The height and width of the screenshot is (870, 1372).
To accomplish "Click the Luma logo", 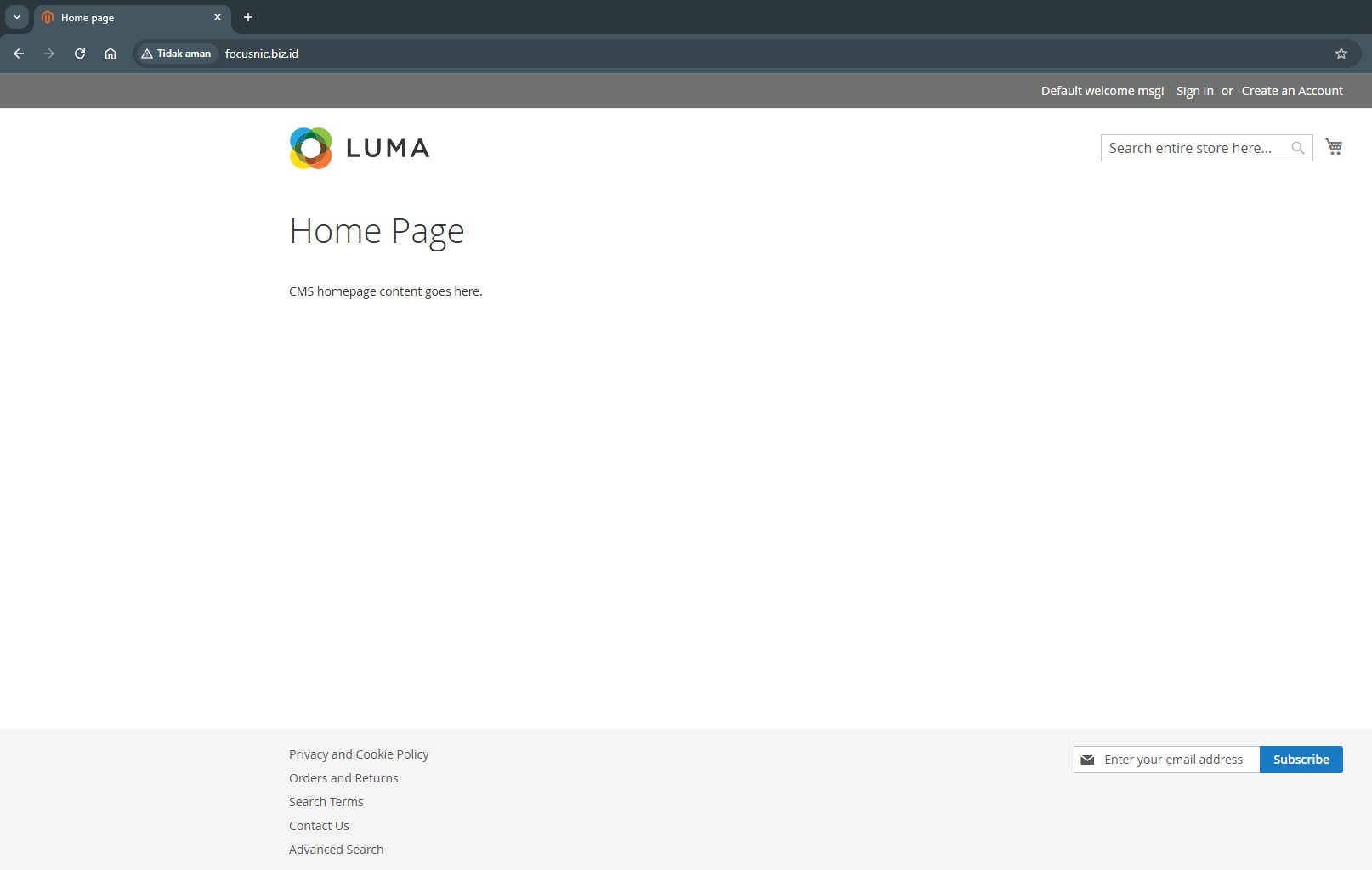I will (359, 148).
